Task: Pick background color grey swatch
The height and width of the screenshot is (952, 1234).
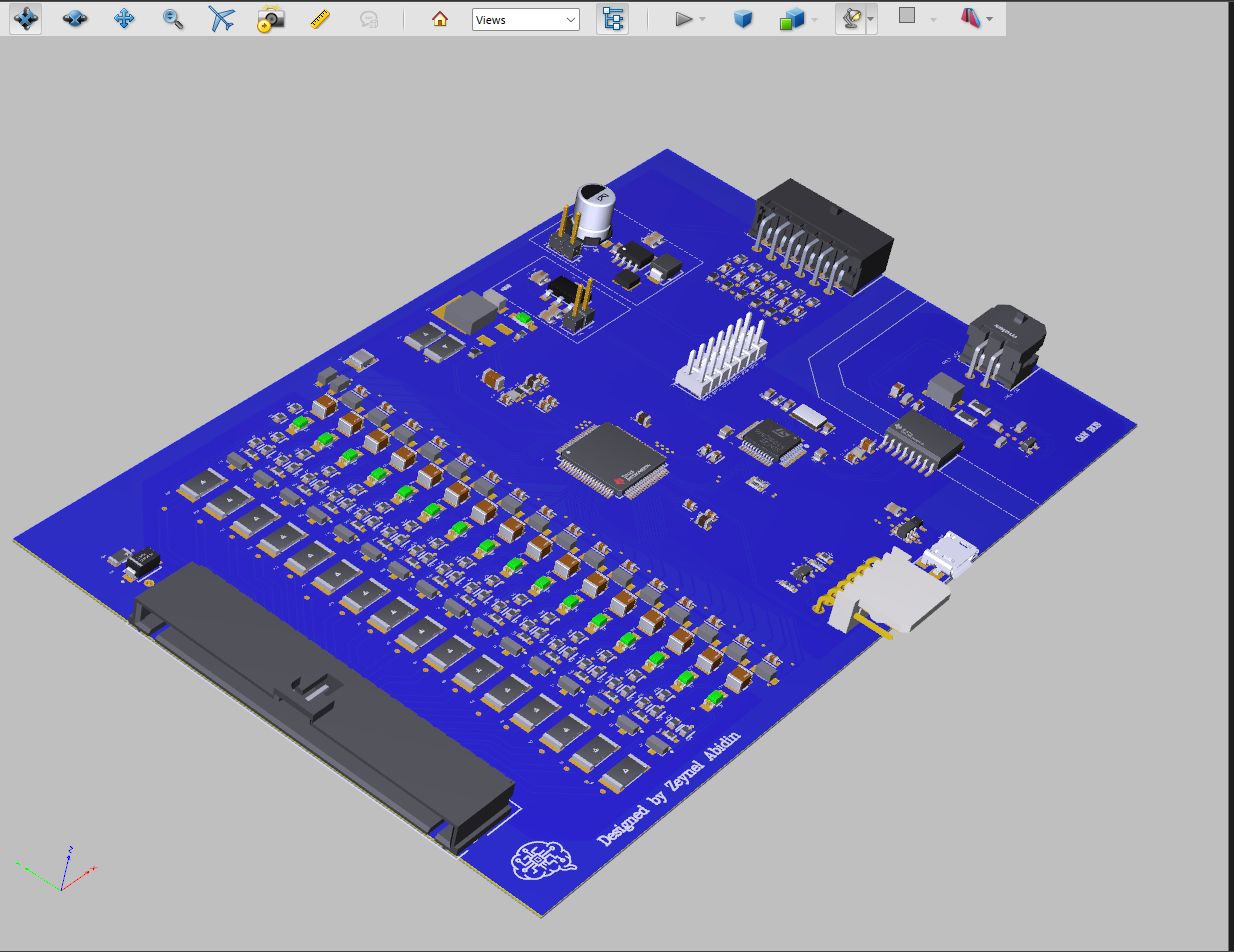Action: pyautogui.click(x=907, y=16)
